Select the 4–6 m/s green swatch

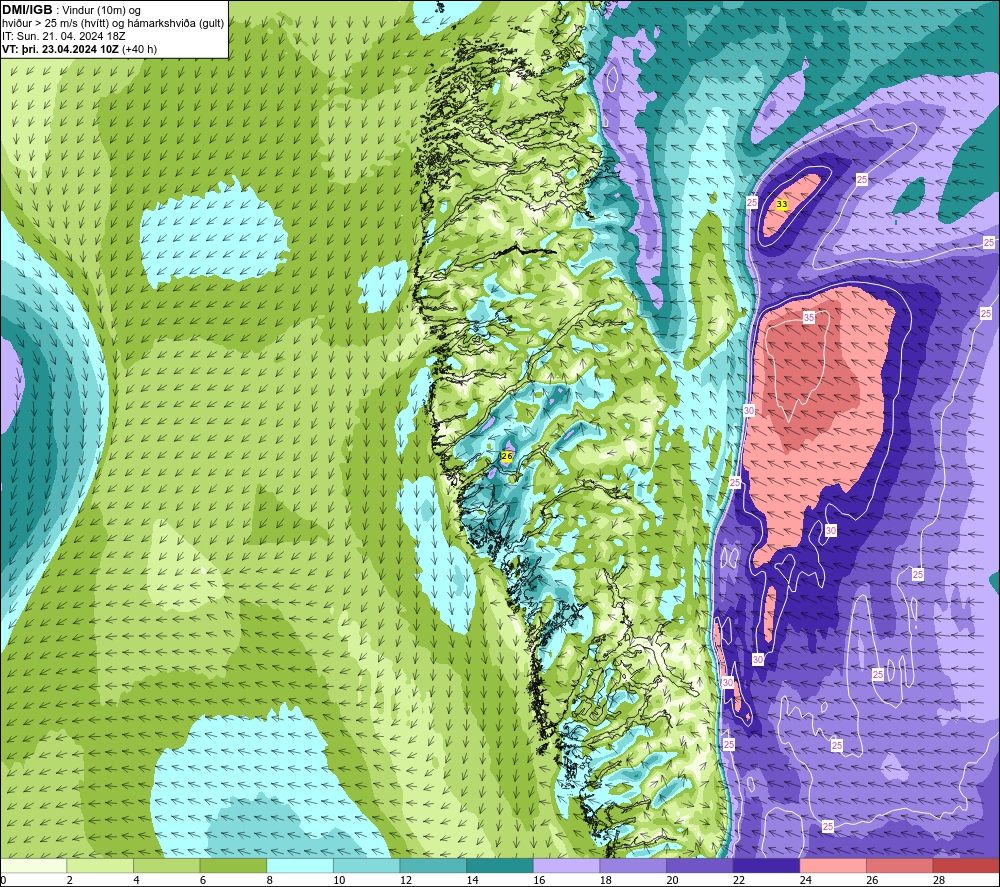(166, 866)
